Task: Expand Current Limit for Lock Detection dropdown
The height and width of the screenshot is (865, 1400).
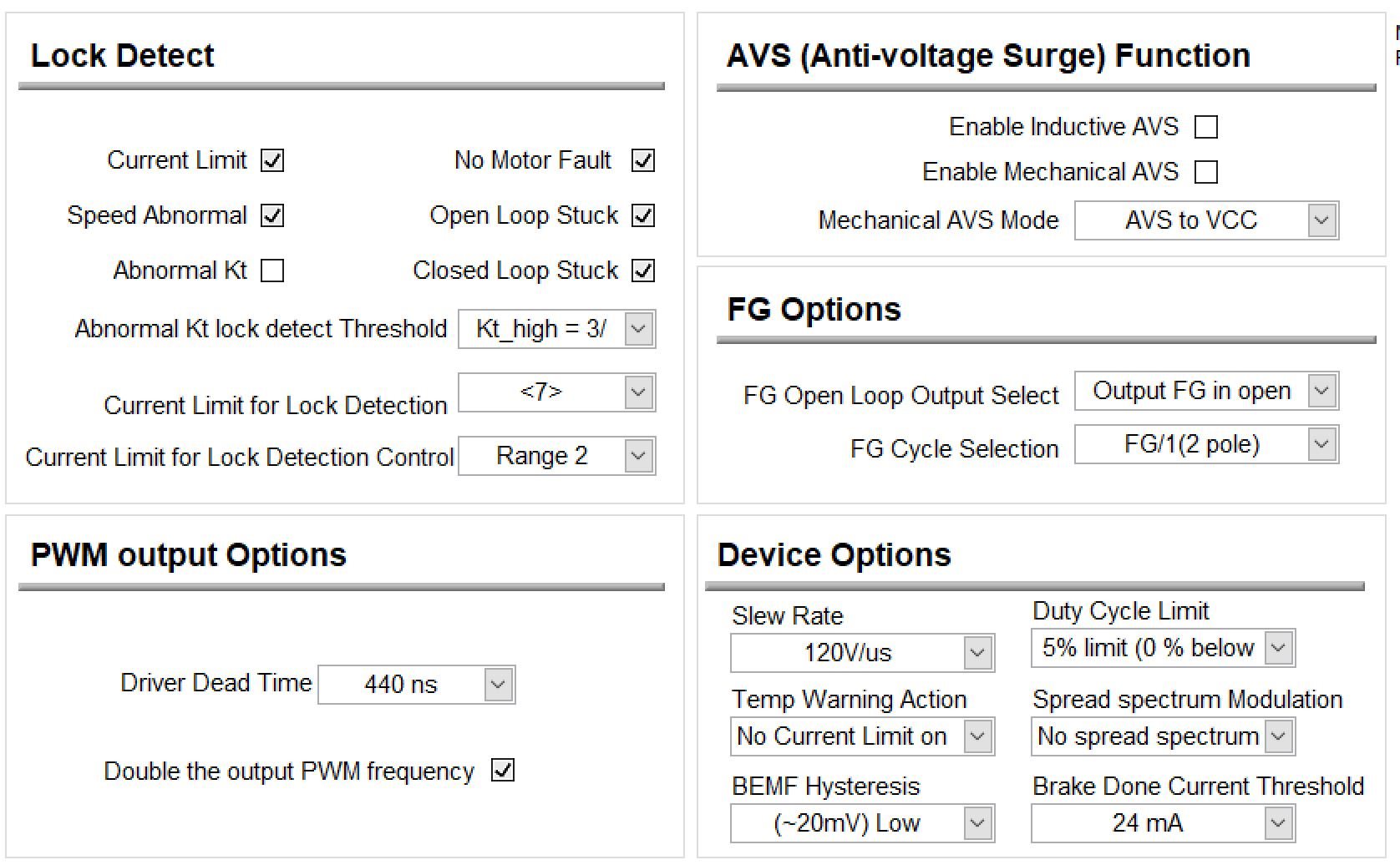Action: point(557,392)
